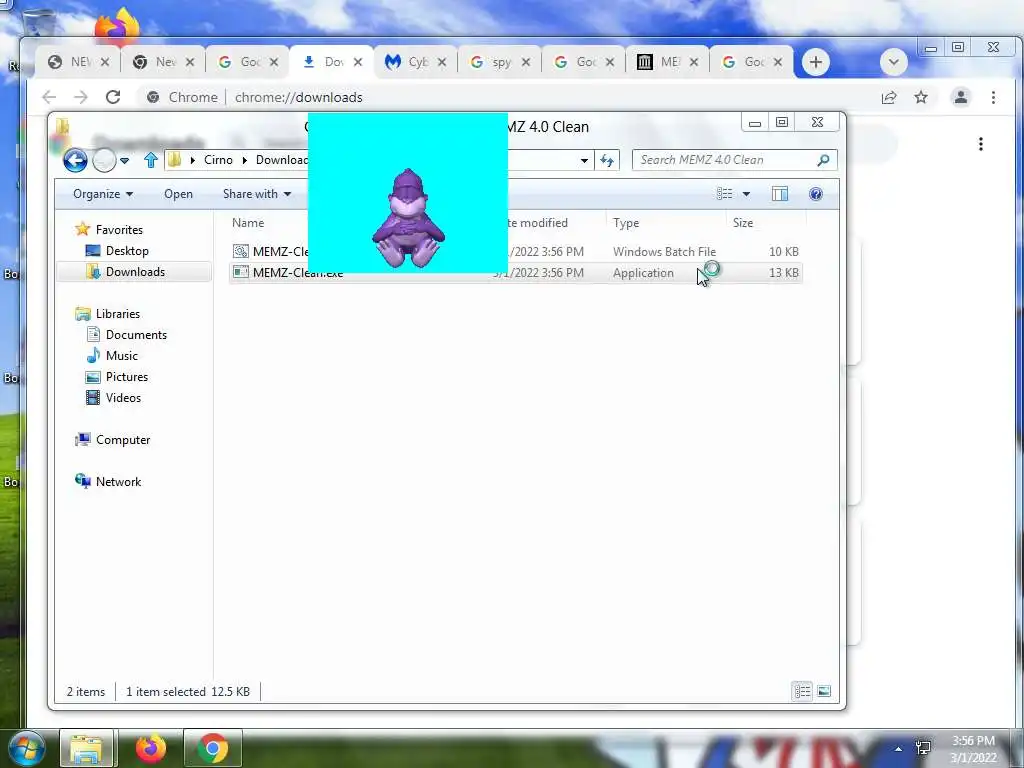Open the downloads page more actions menu
Screen dimensions: 1024x768
[x=981, y=144]
